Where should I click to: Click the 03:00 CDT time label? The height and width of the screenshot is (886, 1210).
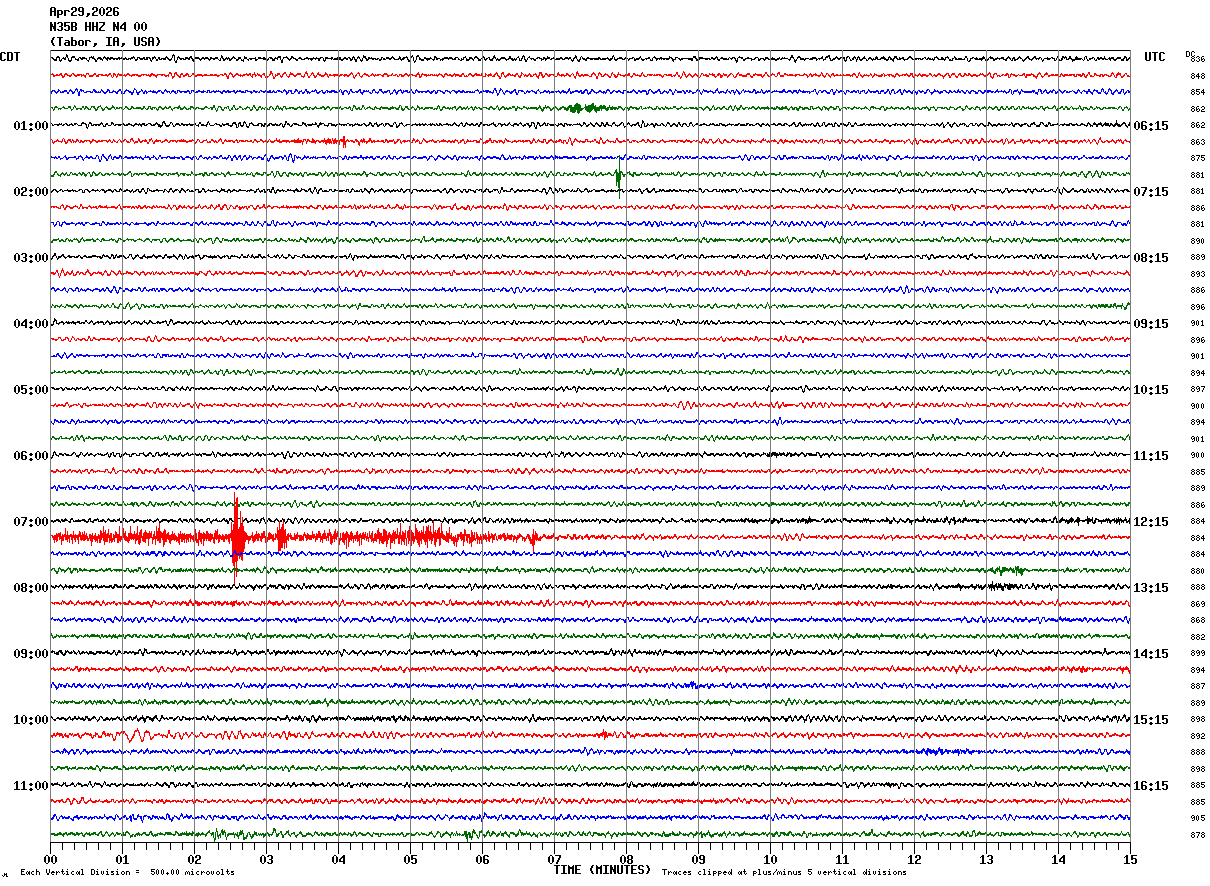click(31, 258)
